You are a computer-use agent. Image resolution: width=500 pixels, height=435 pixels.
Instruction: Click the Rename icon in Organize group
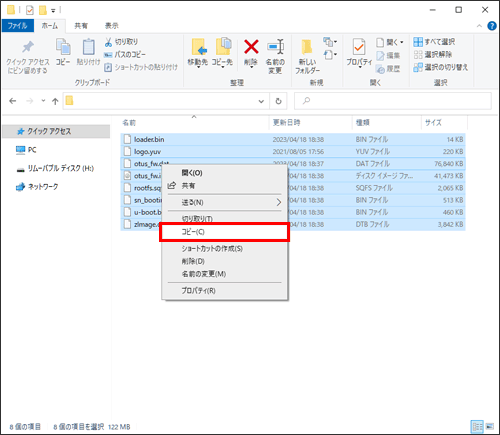[x=275, y=47]
